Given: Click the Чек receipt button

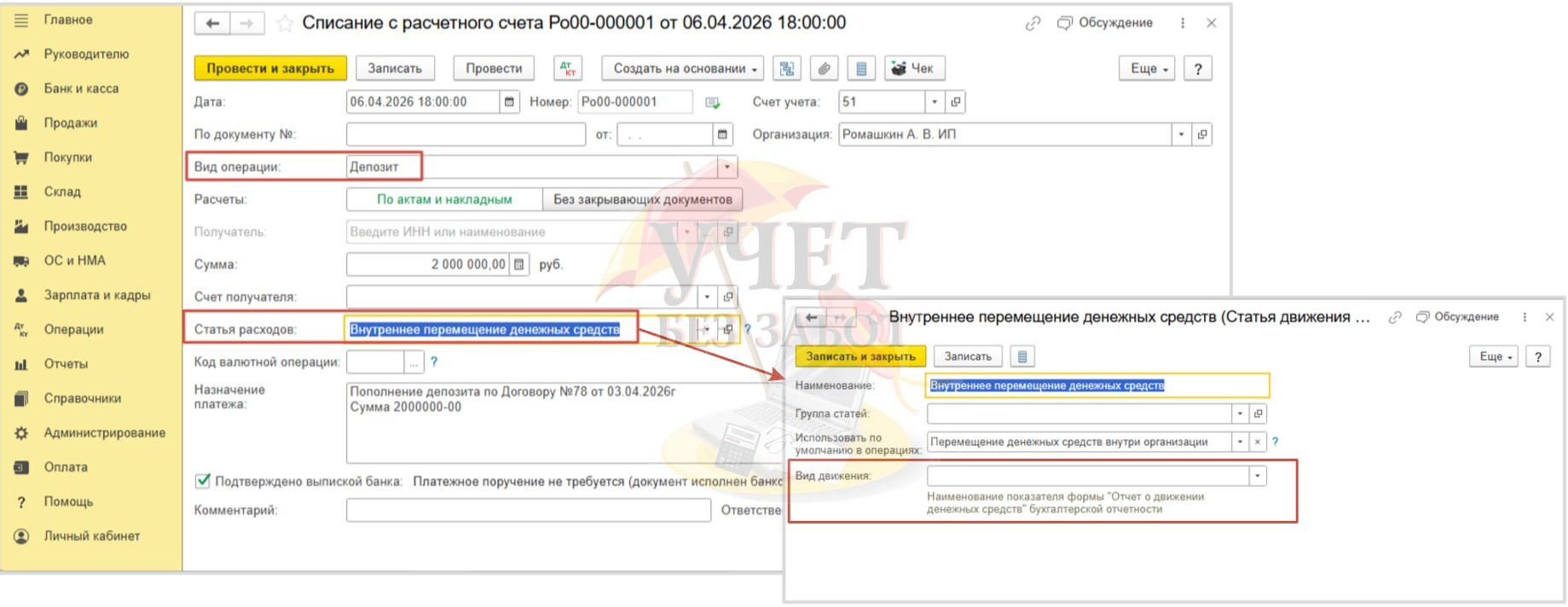Looking at the screenshot, I should point(913,68).
